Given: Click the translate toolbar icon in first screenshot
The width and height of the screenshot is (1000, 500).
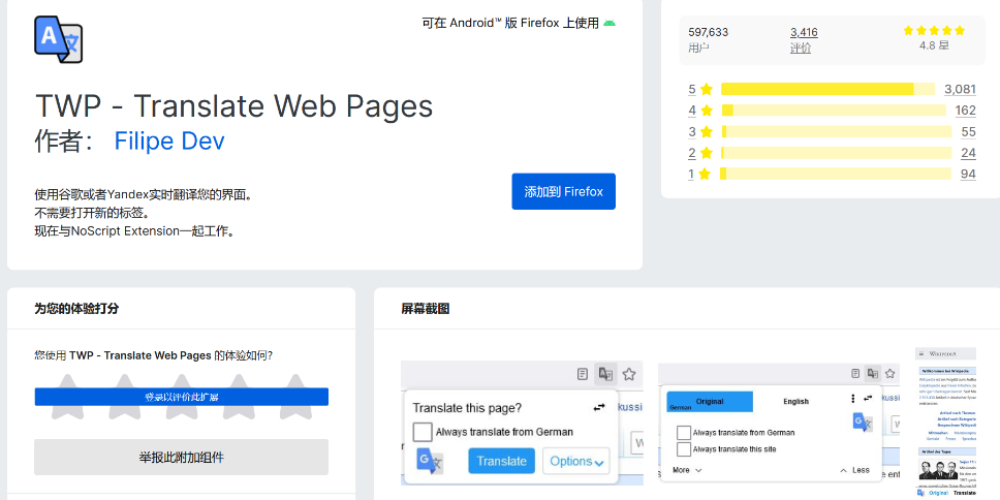Looking at the screenshot, I should (x=605, y=374).
